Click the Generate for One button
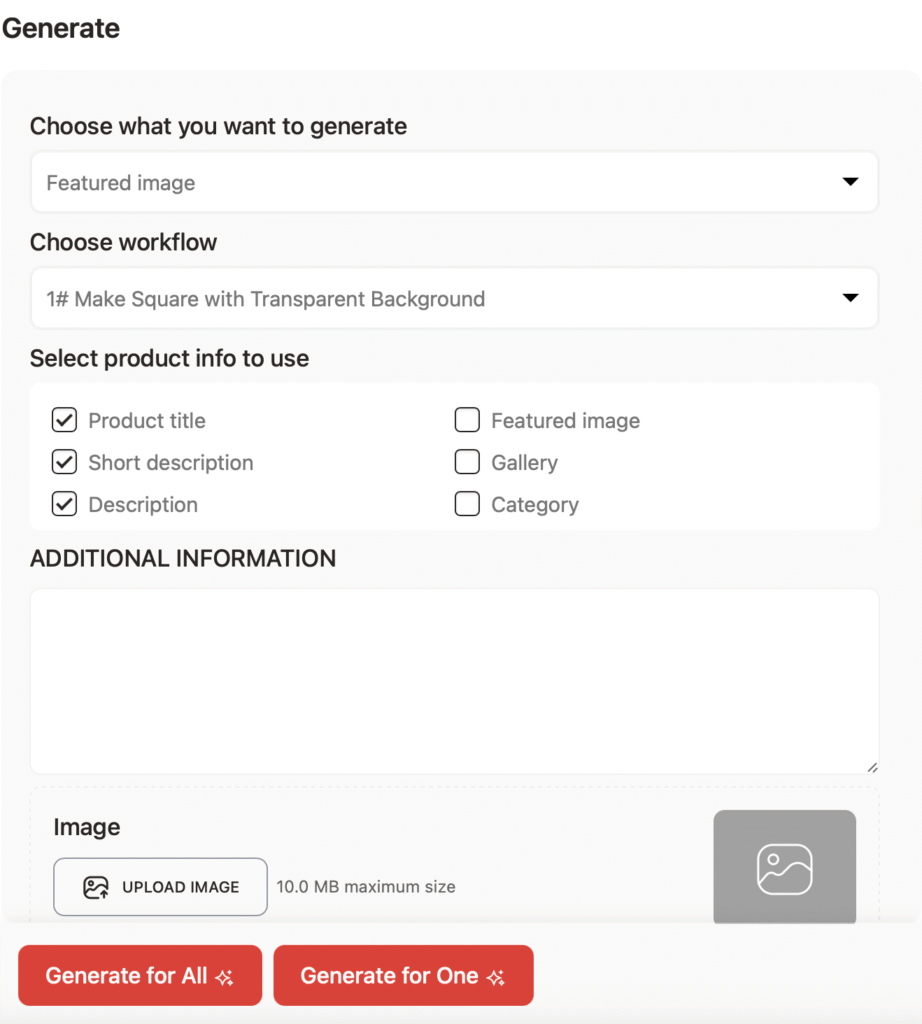The image size is (922, 1024). point(402,975)
